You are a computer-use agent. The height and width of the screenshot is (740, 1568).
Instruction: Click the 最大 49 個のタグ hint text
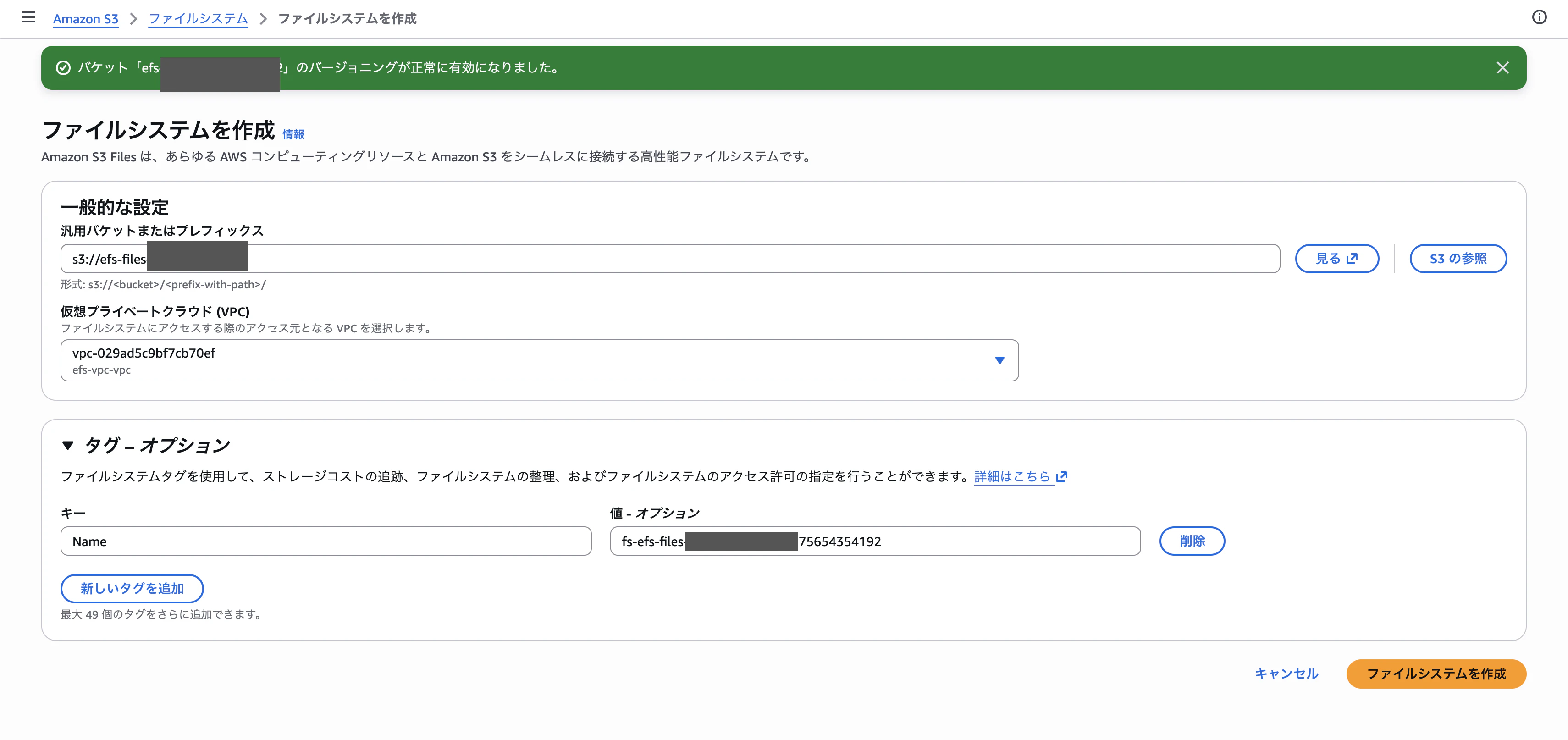[162, 614]
